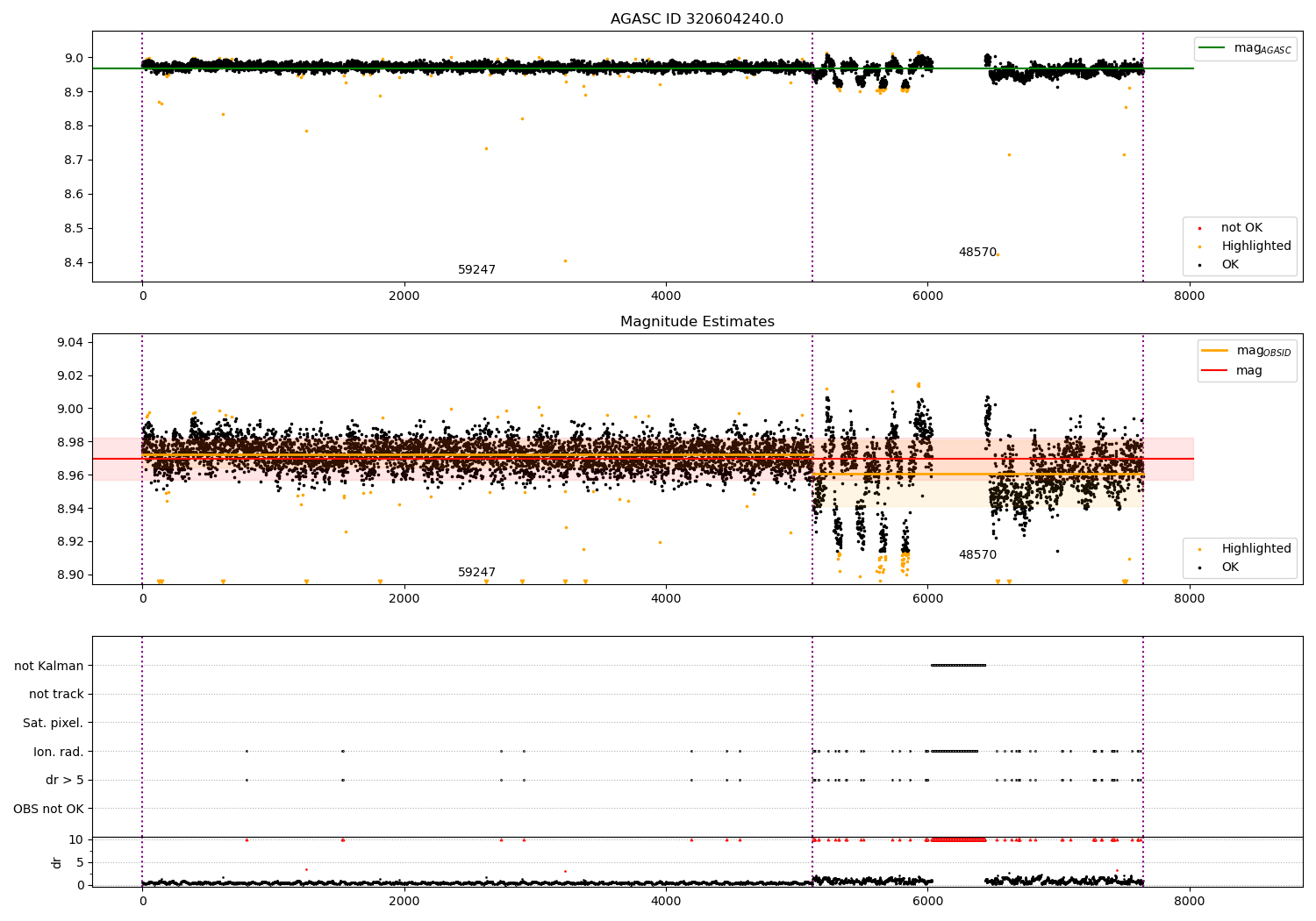Viewport: 1316px width, 921px height.
Task: Click the 9.02 tick on the middle plot y-axis
Action: (x=70, y=375)
